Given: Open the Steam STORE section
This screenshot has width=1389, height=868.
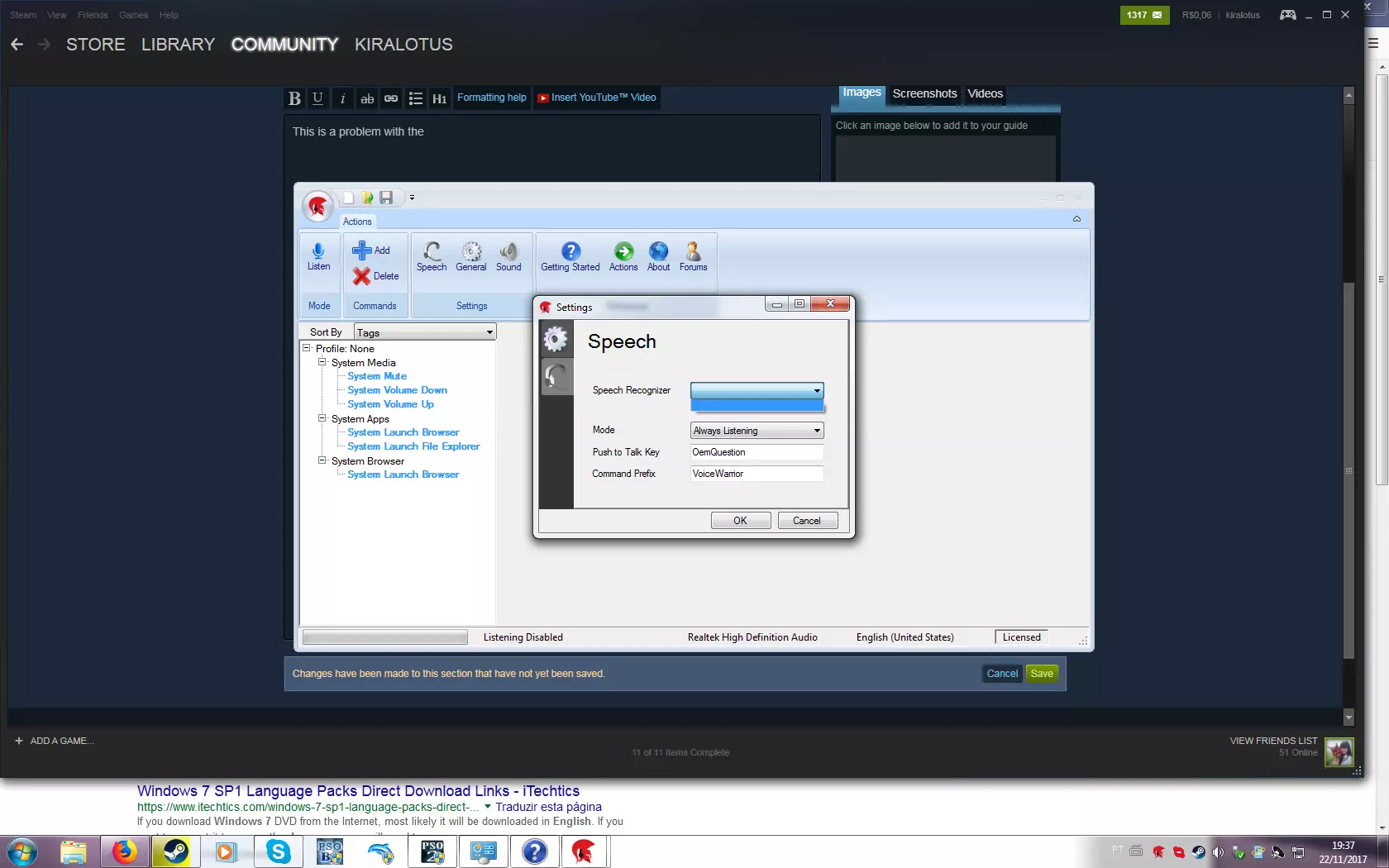Looking at the screenshot, I should pos(96,45).
